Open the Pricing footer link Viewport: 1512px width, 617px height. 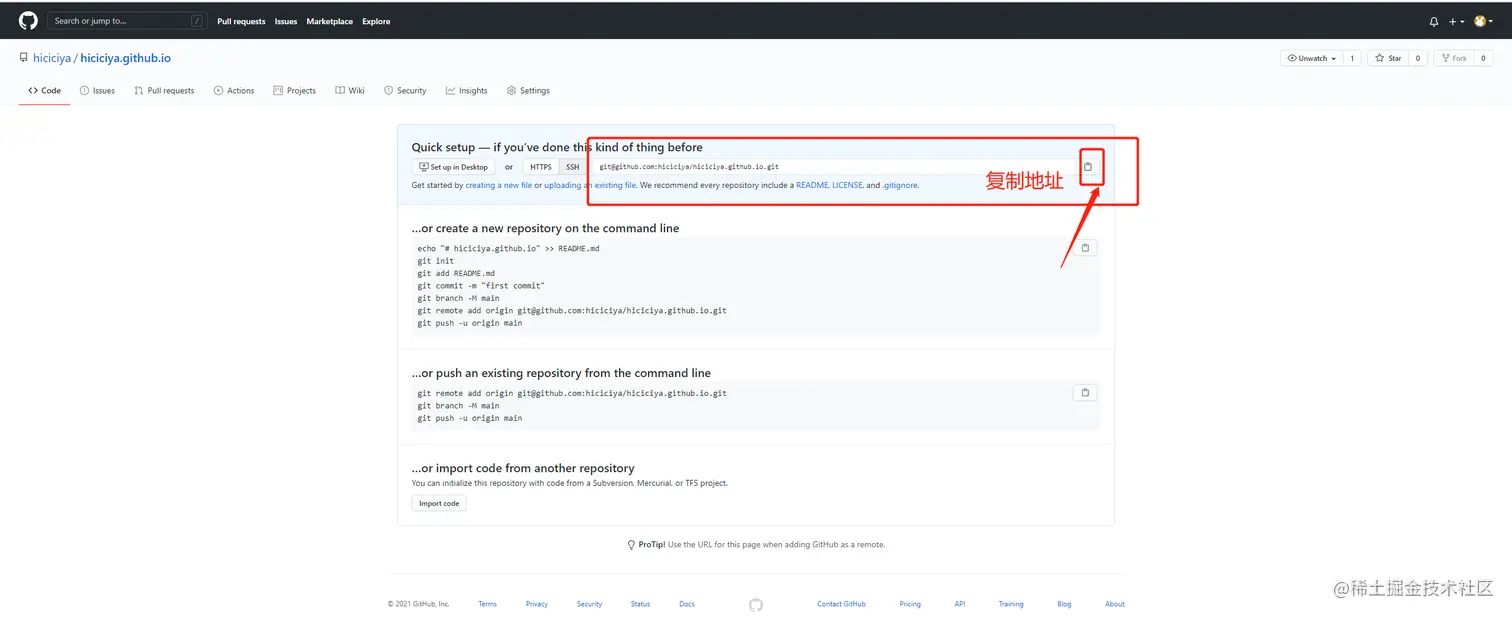click(910, 604)
